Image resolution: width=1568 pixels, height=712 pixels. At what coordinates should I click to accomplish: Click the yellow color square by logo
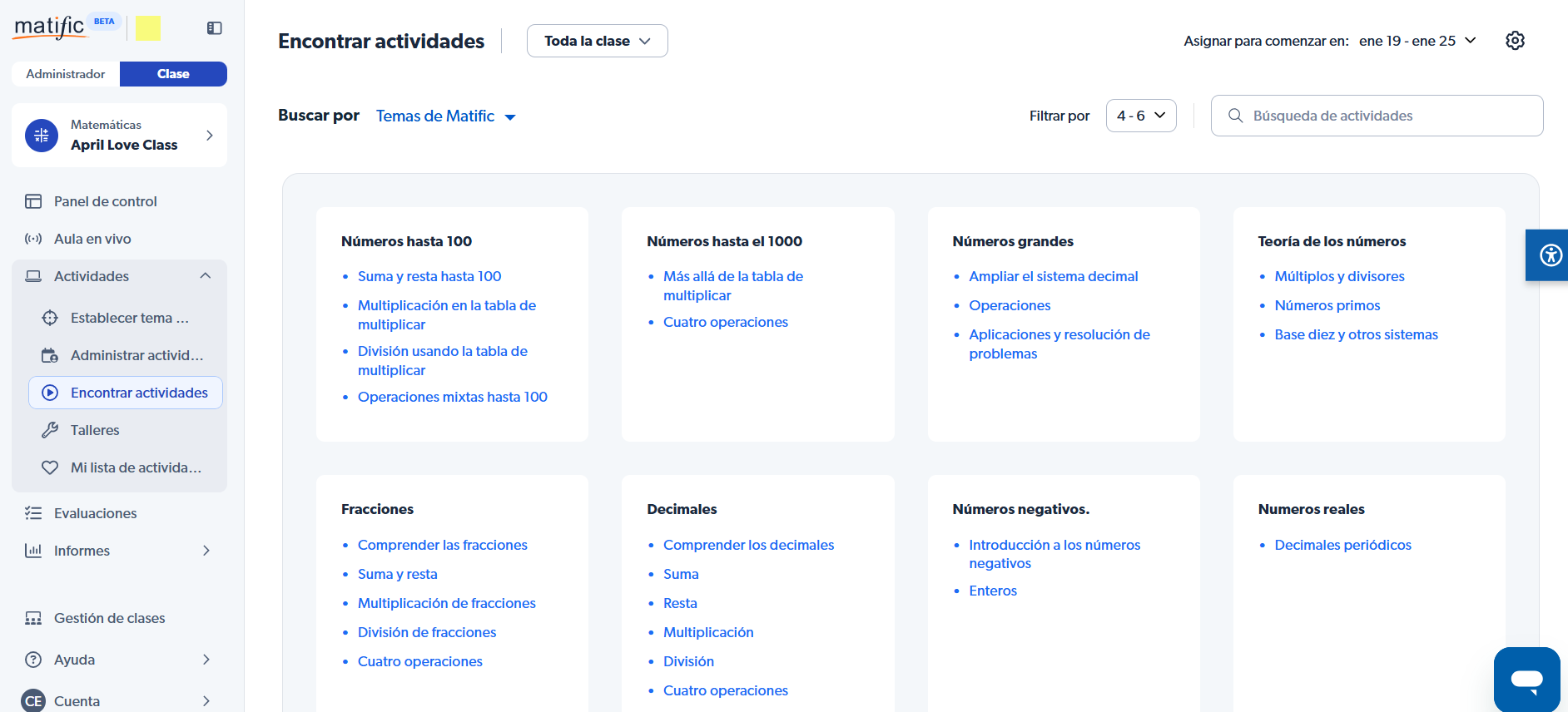148,28
